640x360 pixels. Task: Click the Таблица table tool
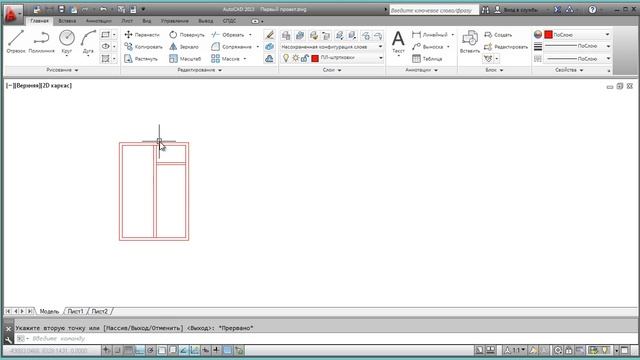pos(427,59)
